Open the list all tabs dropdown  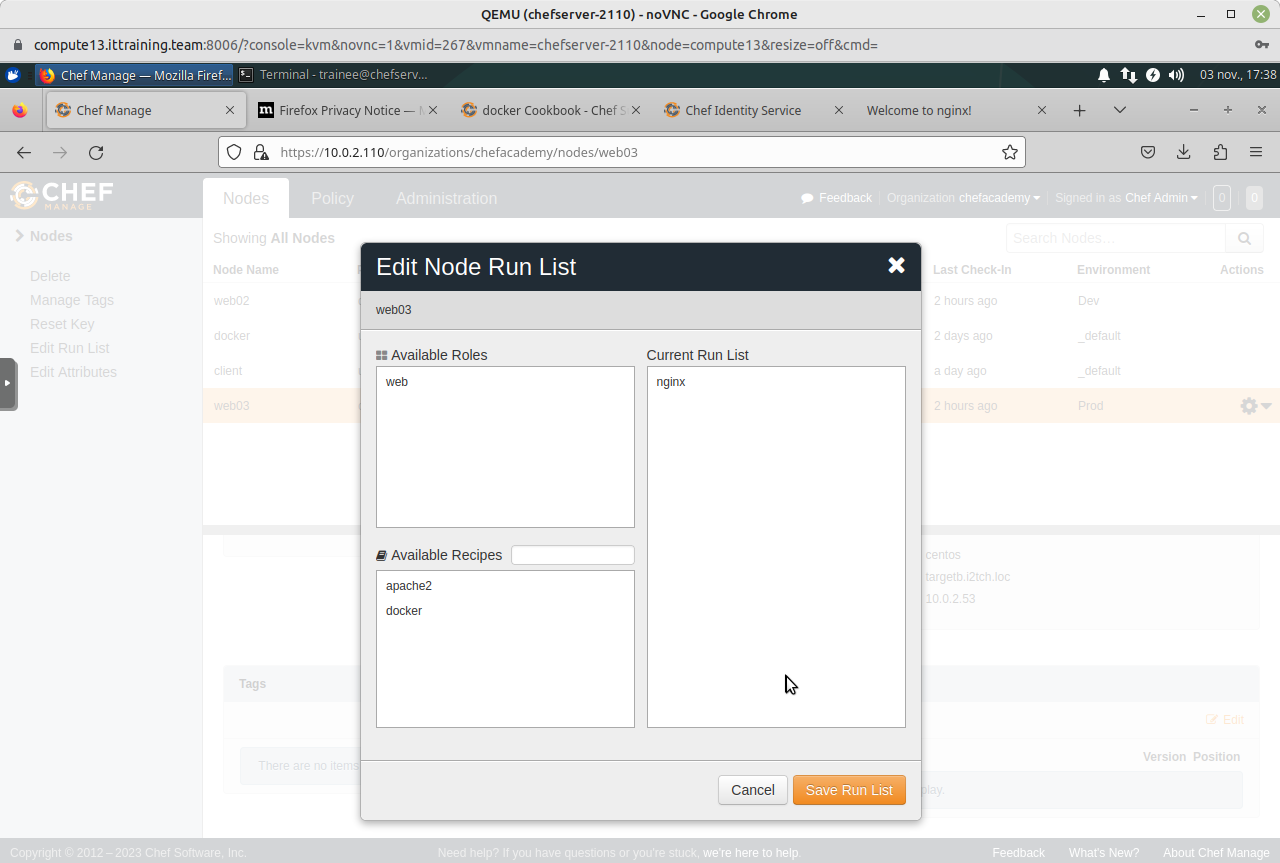point(1120,110)
